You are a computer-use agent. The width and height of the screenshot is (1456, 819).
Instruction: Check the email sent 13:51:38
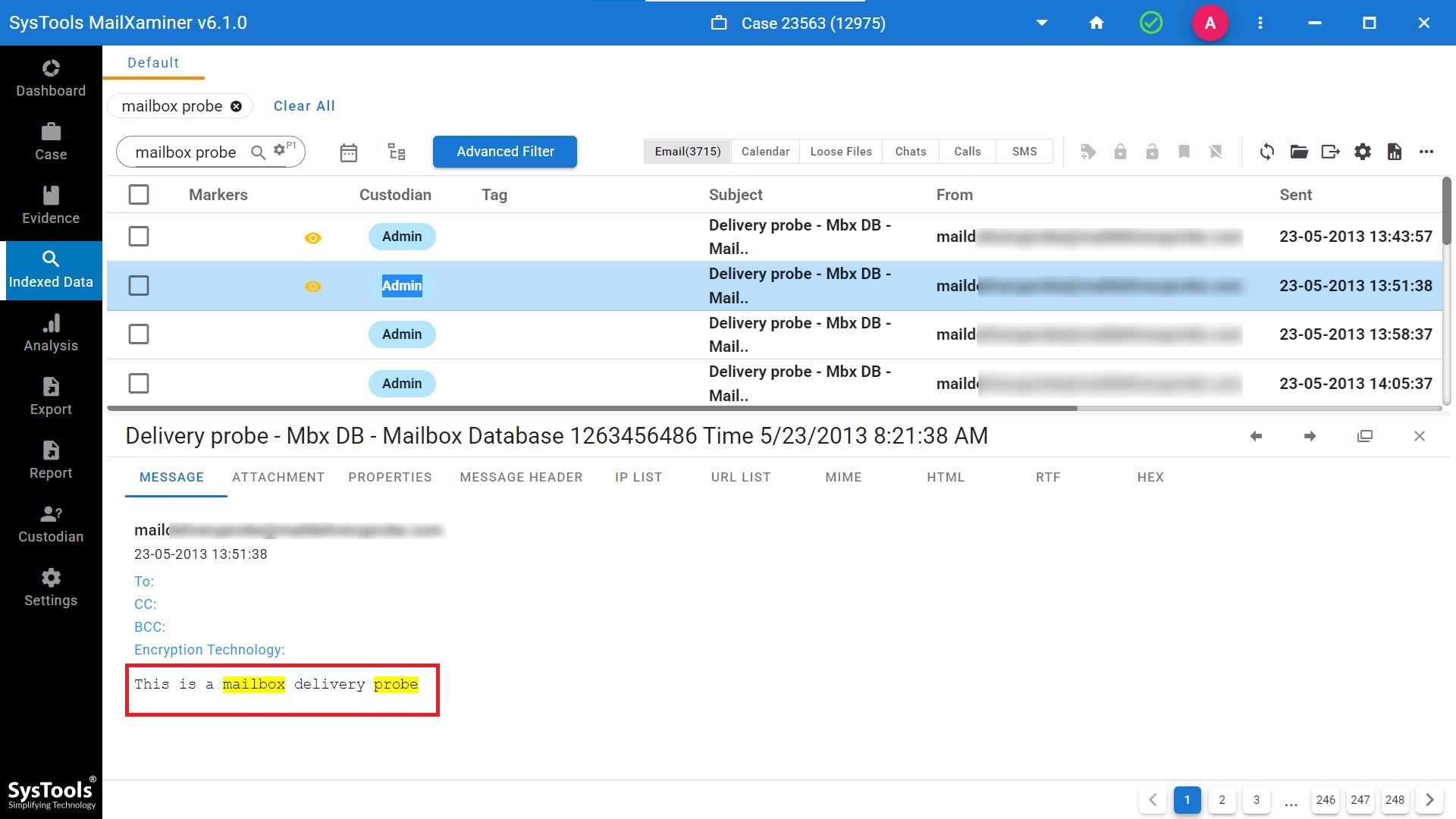[139, 286]
